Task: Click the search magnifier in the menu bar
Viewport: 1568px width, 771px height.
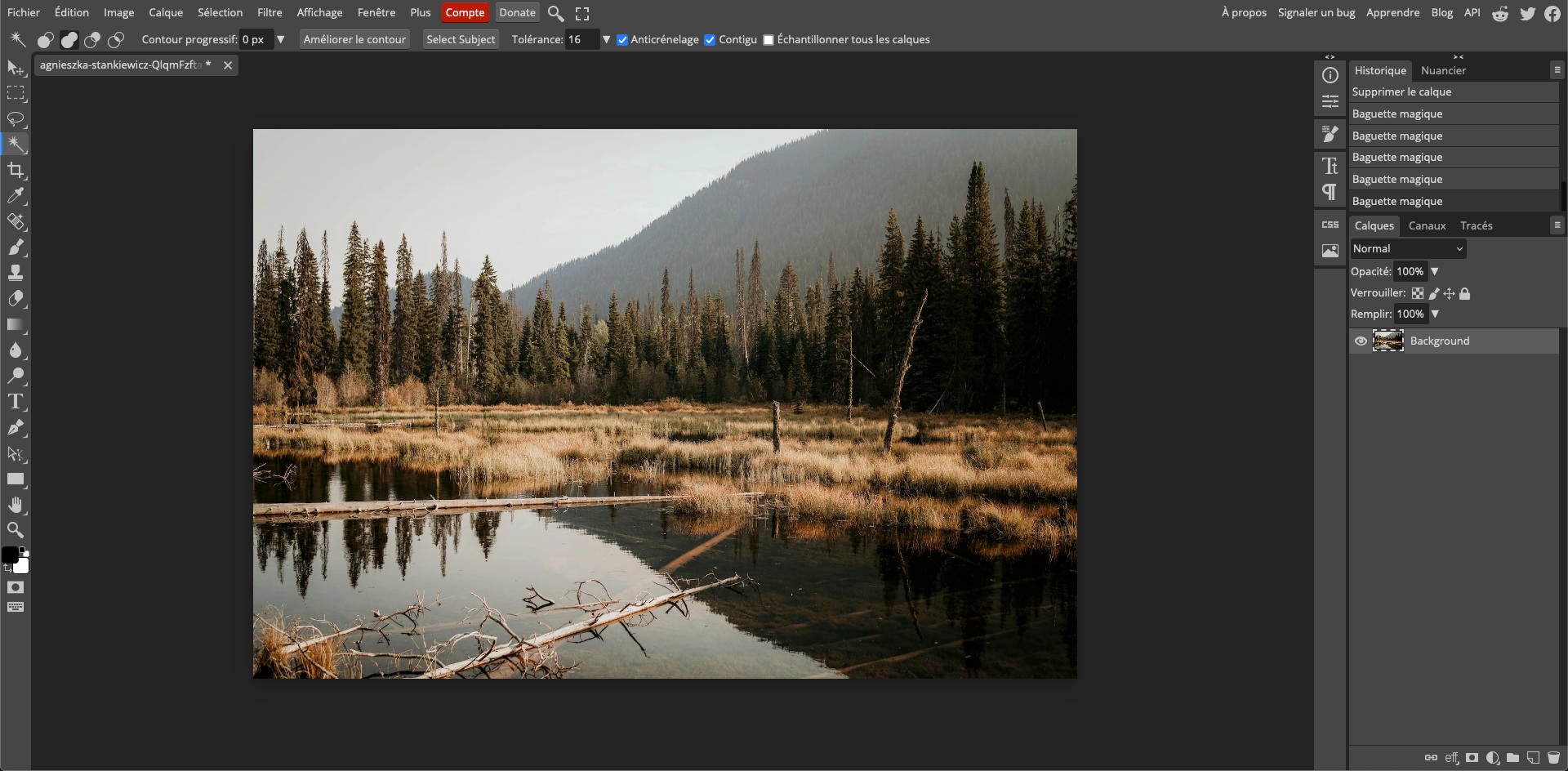Action: tap(555, 13)
